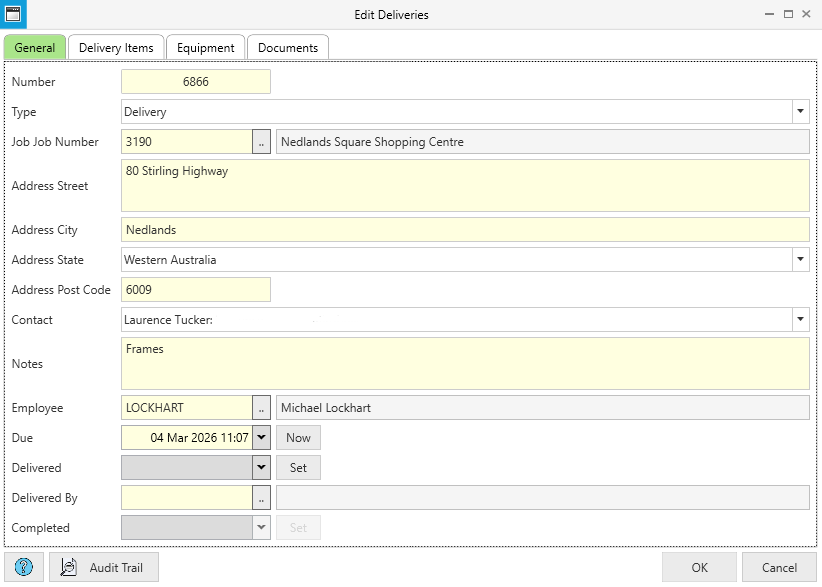This screenshot has height=587, width=822.
Task: Open Employee lookup ellipsis button
Action: click(261, 408)
